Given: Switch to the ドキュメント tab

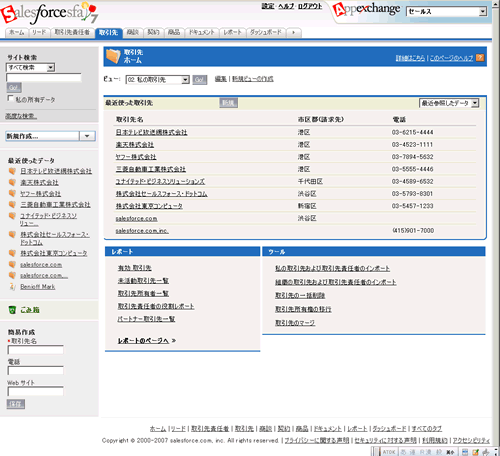Looking at the screenshot, I should coord(202,32).
